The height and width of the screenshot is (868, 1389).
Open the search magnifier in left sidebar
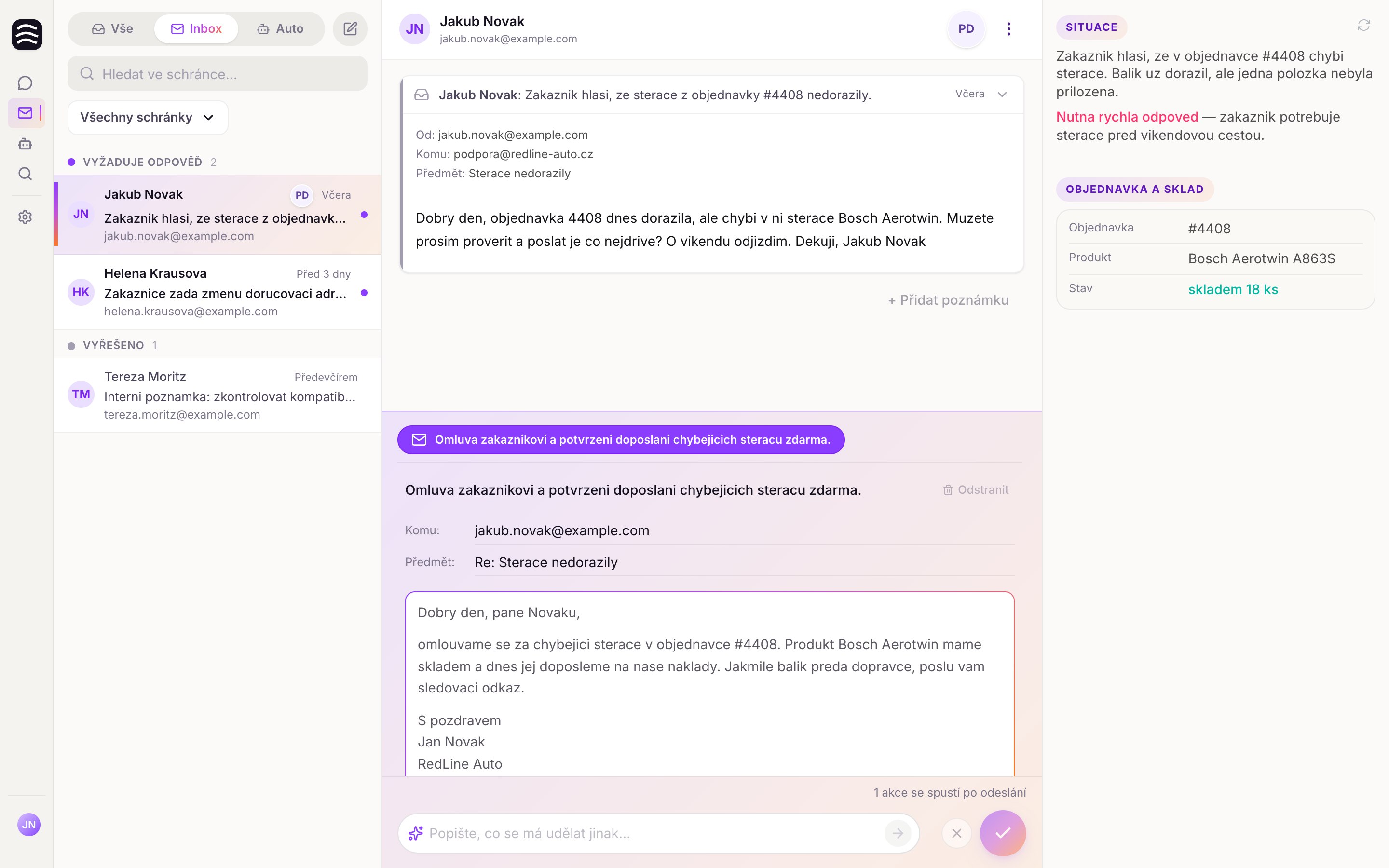(25, 174)
